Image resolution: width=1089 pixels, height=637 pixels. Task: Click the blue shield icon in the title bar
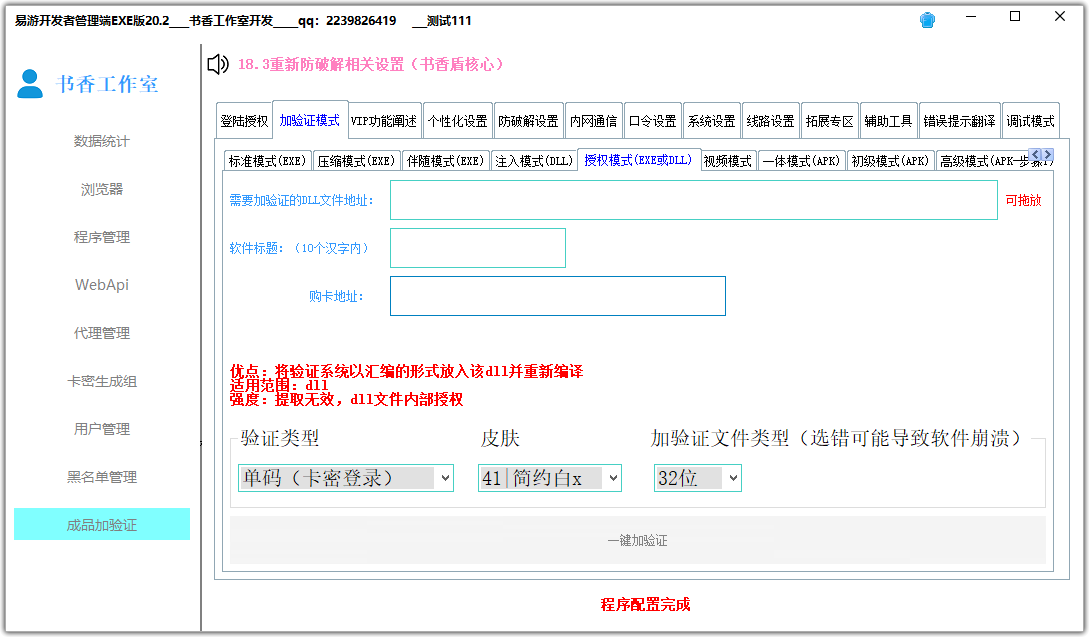(926, 18)
